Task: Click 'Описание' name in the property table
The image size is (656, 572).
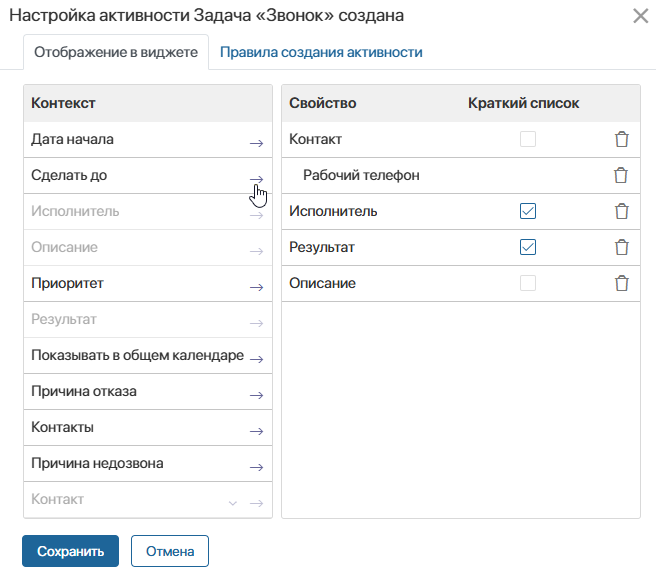Action: pyautogui.click(x=322, y=283)
